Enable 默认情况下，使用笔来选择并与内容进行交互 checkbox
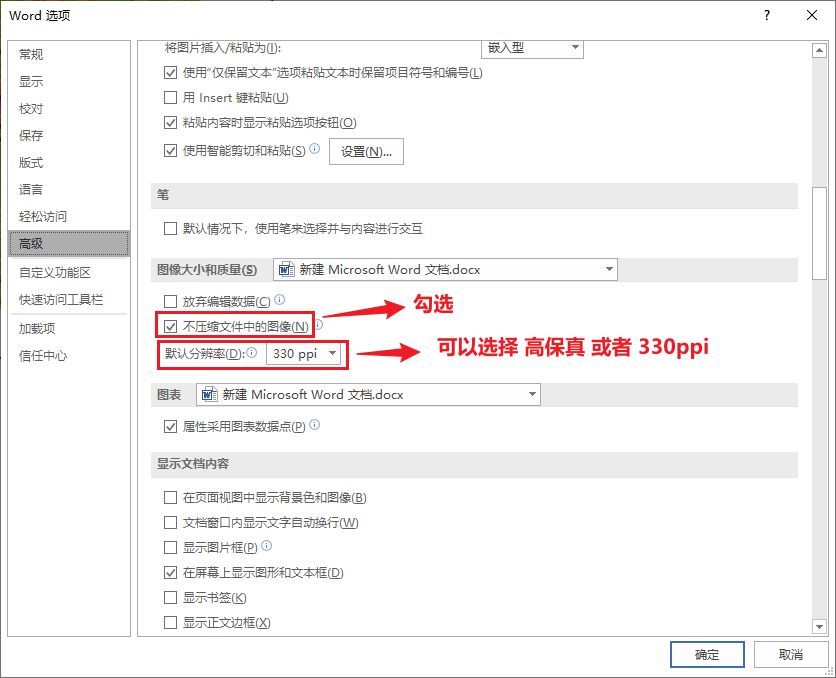Screen dimensions: 836x678 tap(170, 229)
